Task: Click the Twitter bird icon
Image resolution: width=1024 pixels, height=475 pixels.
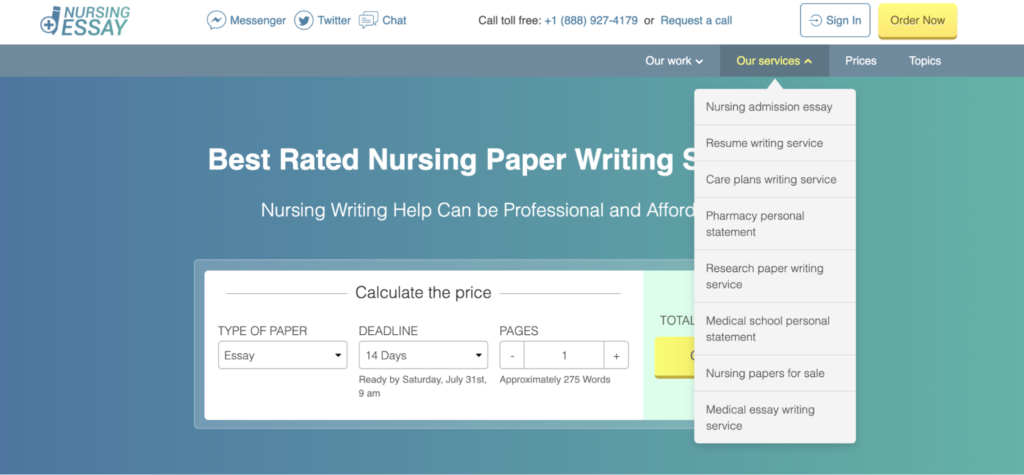Action: 304,20
